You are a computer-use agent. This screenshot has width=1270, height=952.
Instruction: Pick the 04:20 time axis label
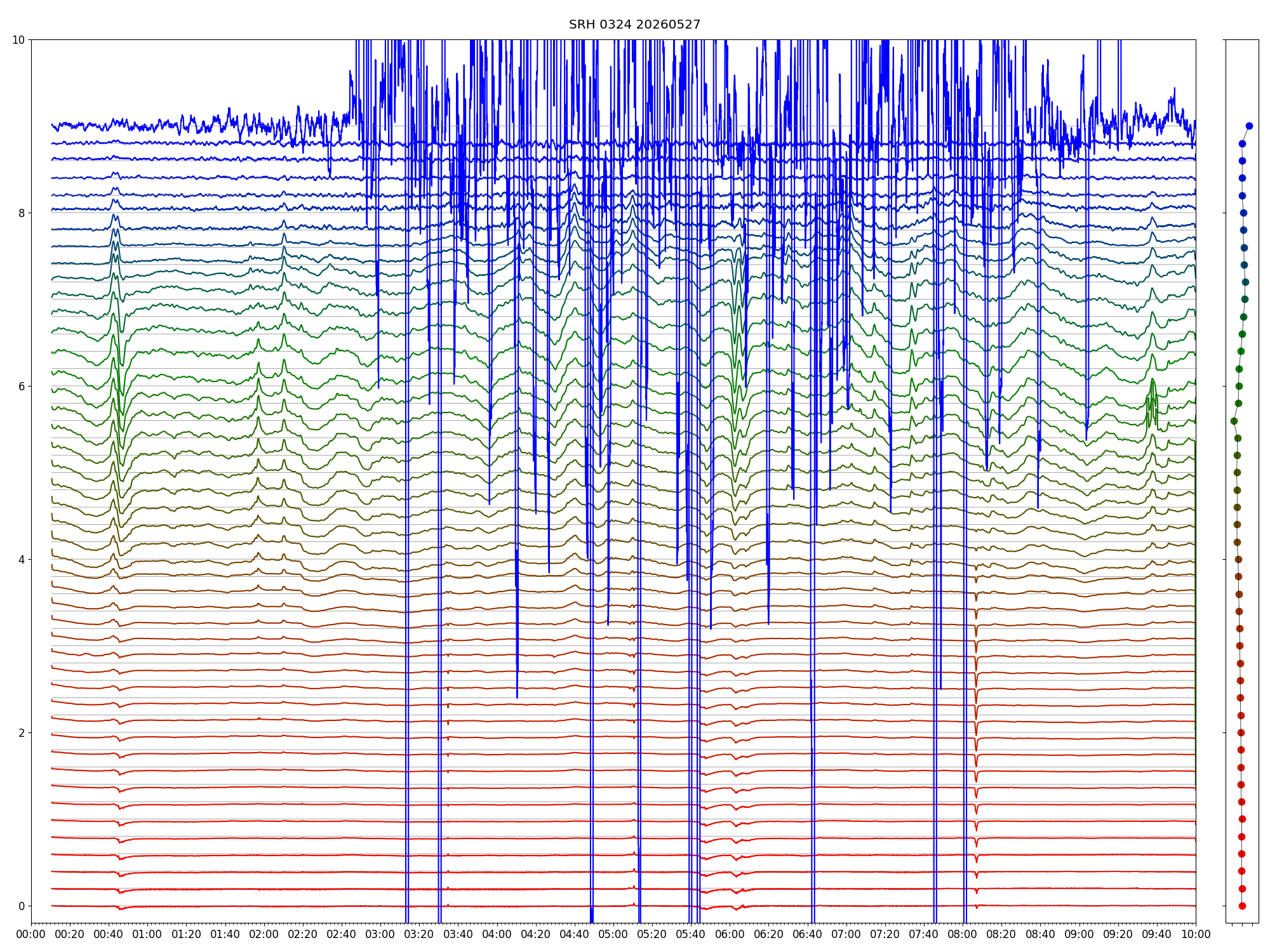point(536,935)
